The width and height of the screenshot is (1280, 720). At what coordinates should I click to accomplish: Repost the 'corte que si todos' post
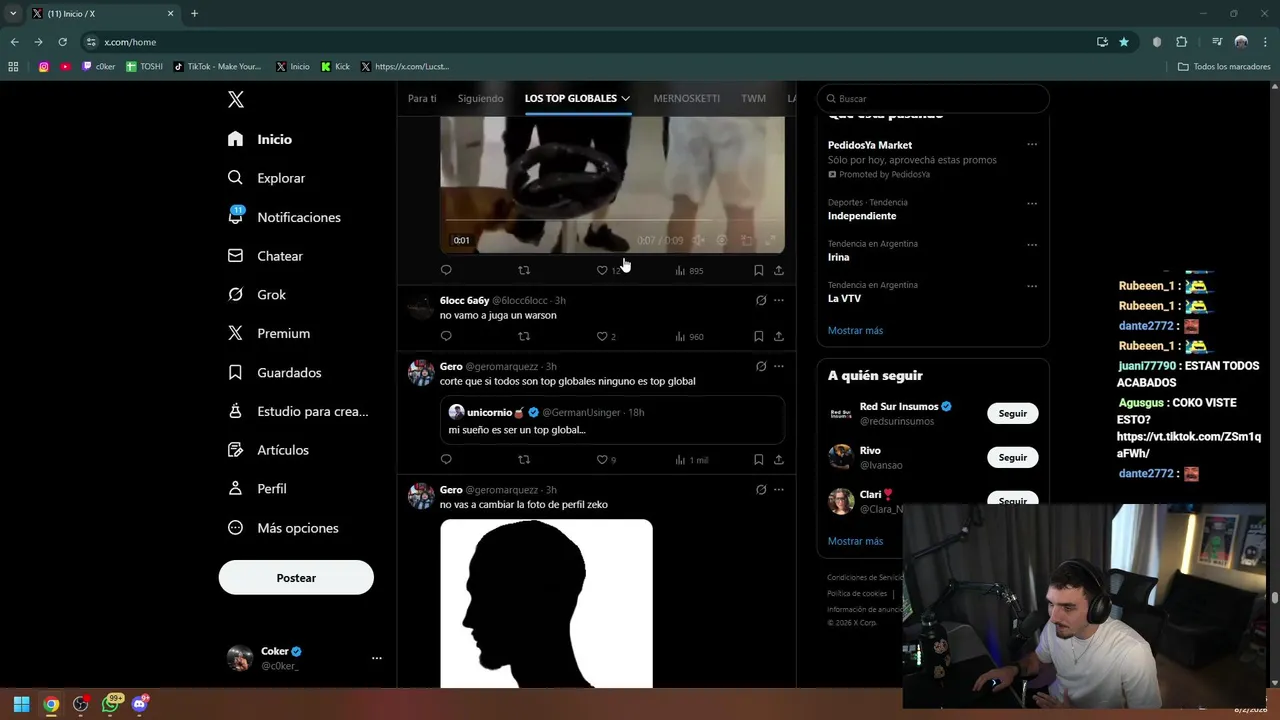click(x=524, y=460)
